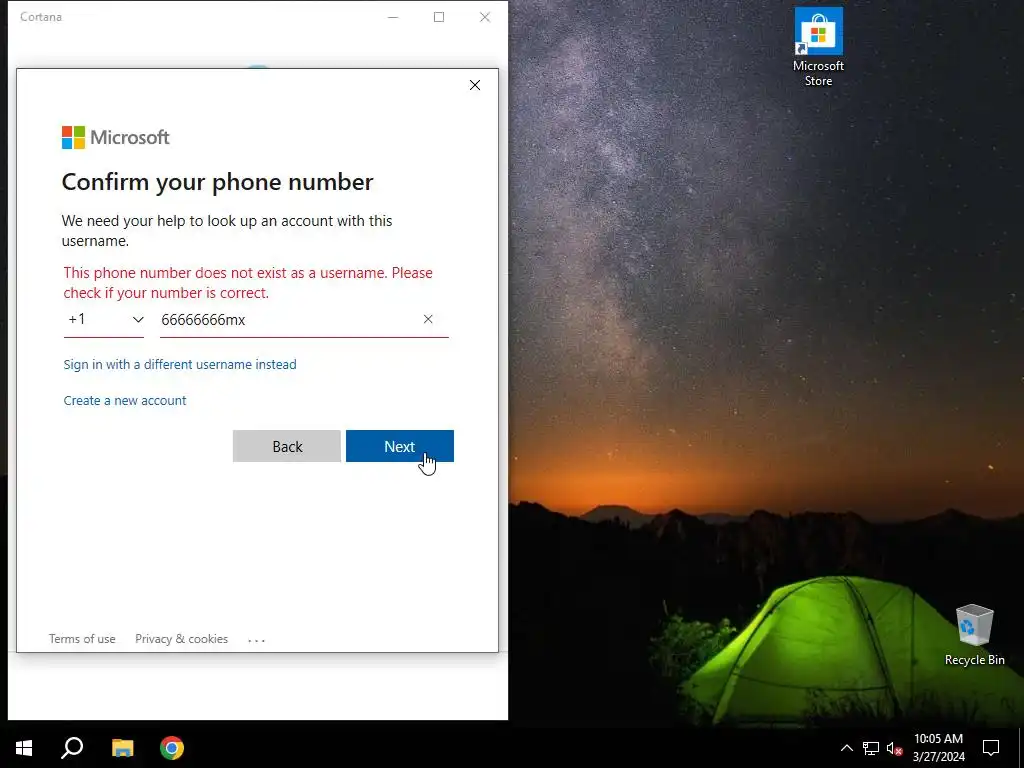Click the blue Next button

click(x=400, y=446)
